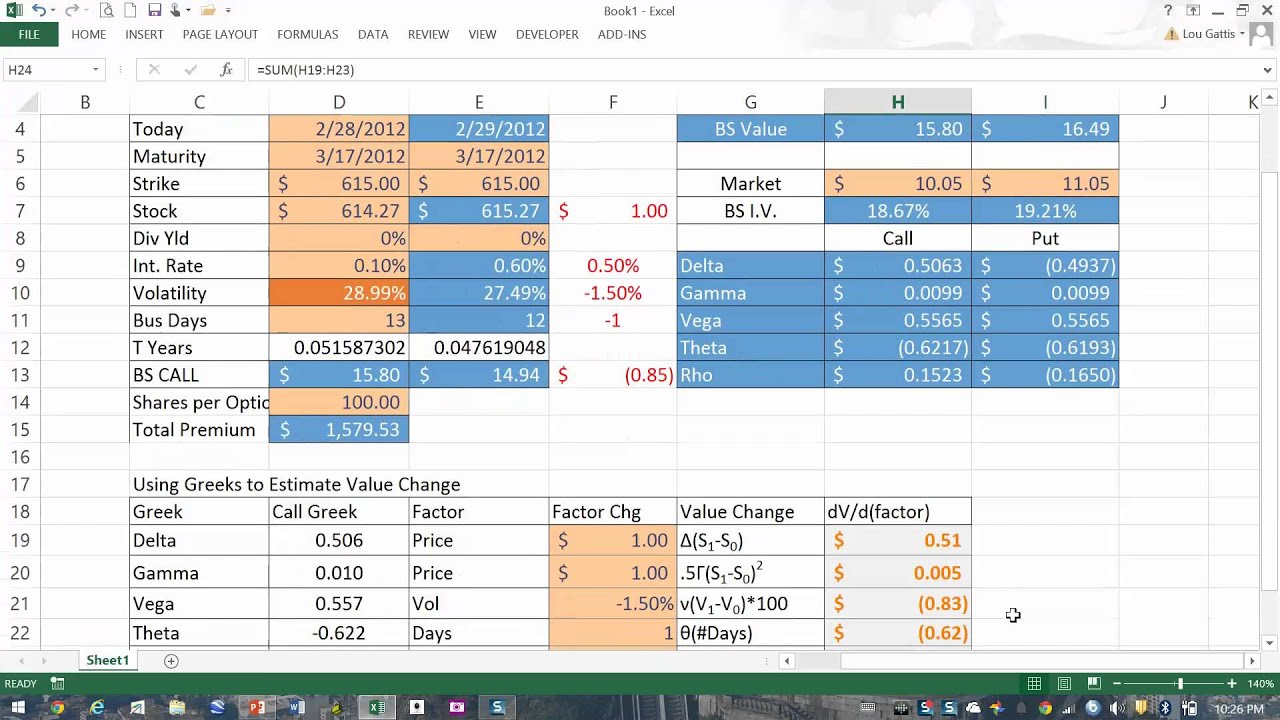Open the touch keyboard tray icon
The image size is (1280, 720).
[868, 708]
